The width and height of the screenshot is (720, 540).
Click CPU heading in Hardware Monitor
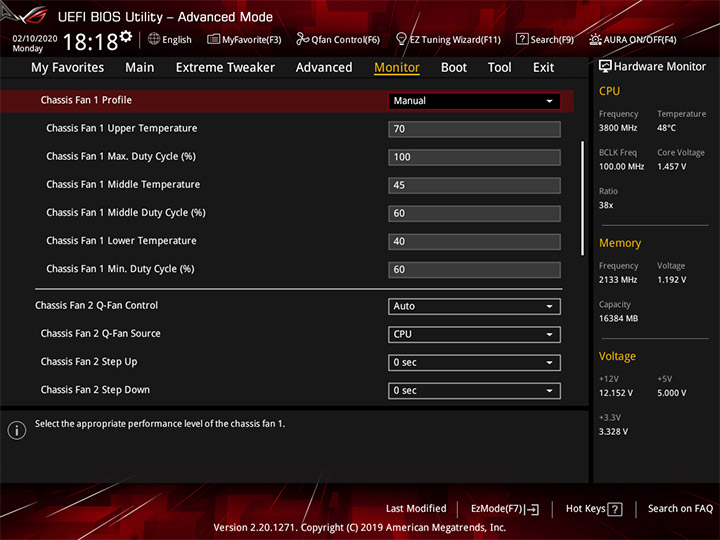609,91
